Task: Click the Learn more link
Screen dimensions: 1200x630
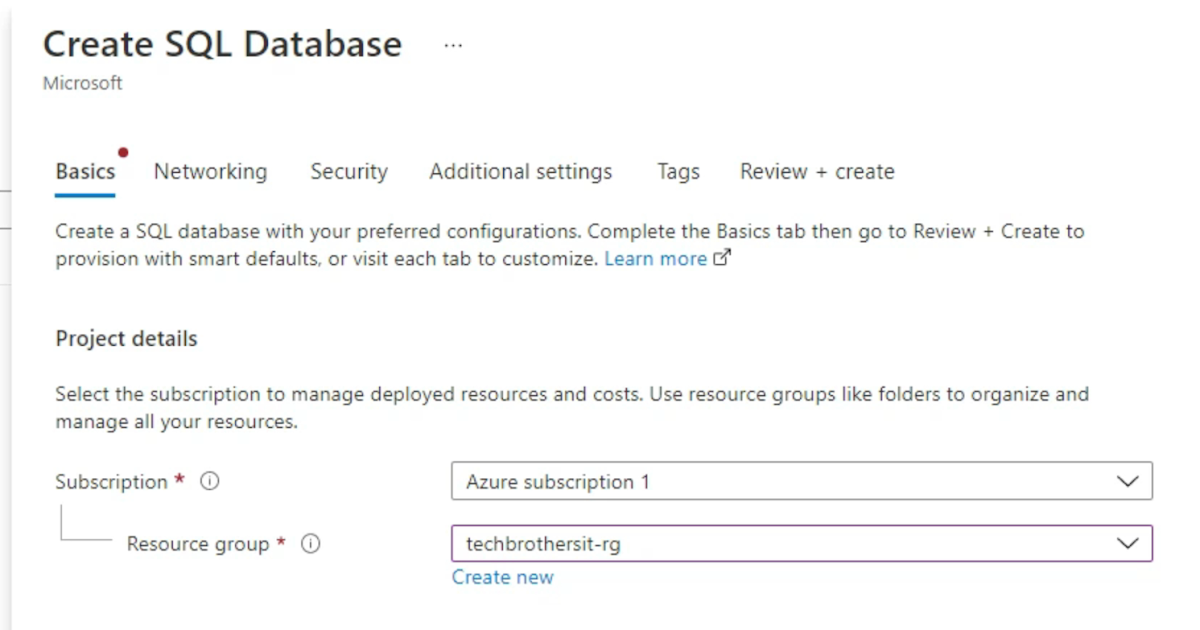Action: 657,258
